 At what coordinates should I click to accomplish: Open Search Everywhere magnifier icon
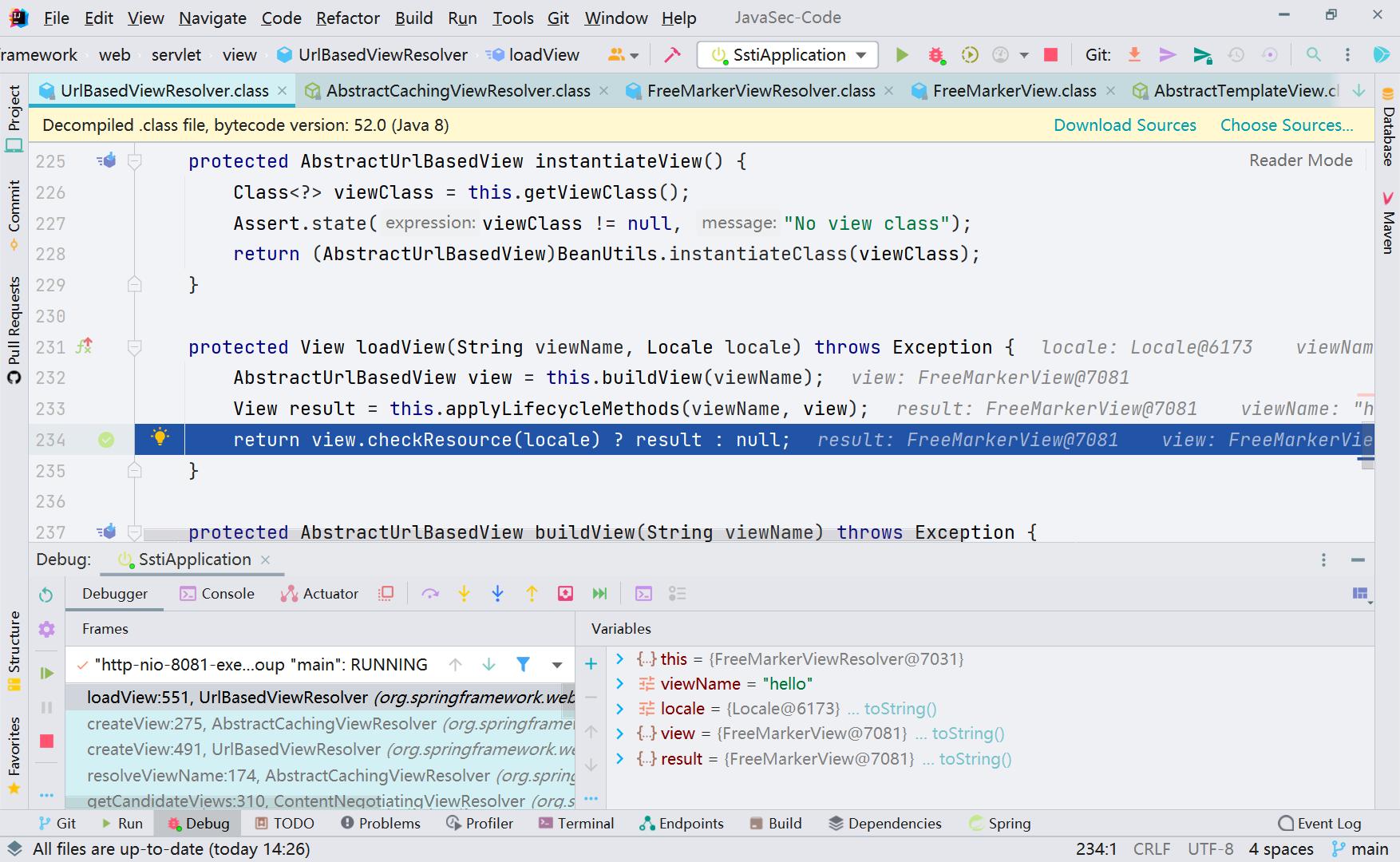1314,55
